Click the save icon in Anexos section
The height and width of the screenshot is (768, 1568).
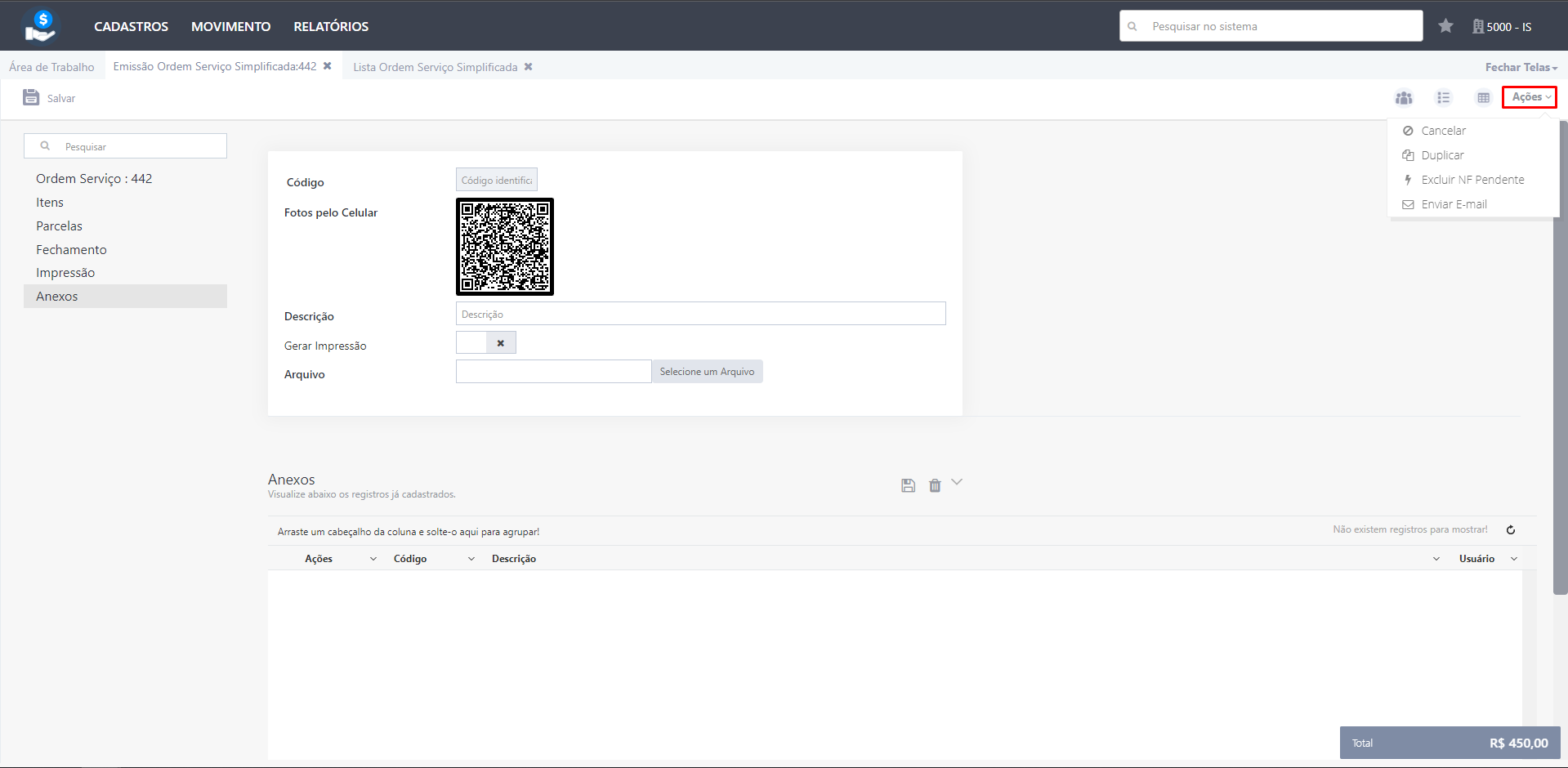pos(908,485)
